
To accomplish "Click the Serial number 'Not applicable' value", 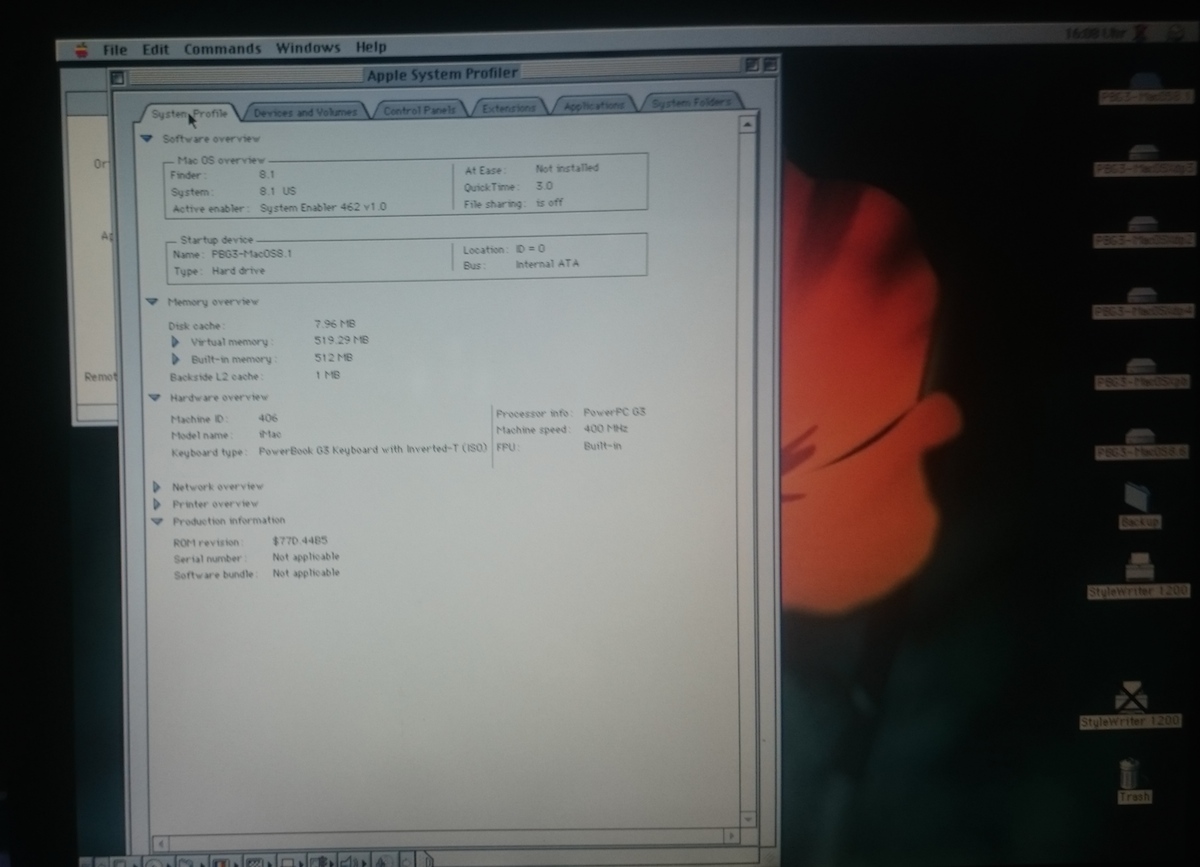I will [x=306, y=557].
